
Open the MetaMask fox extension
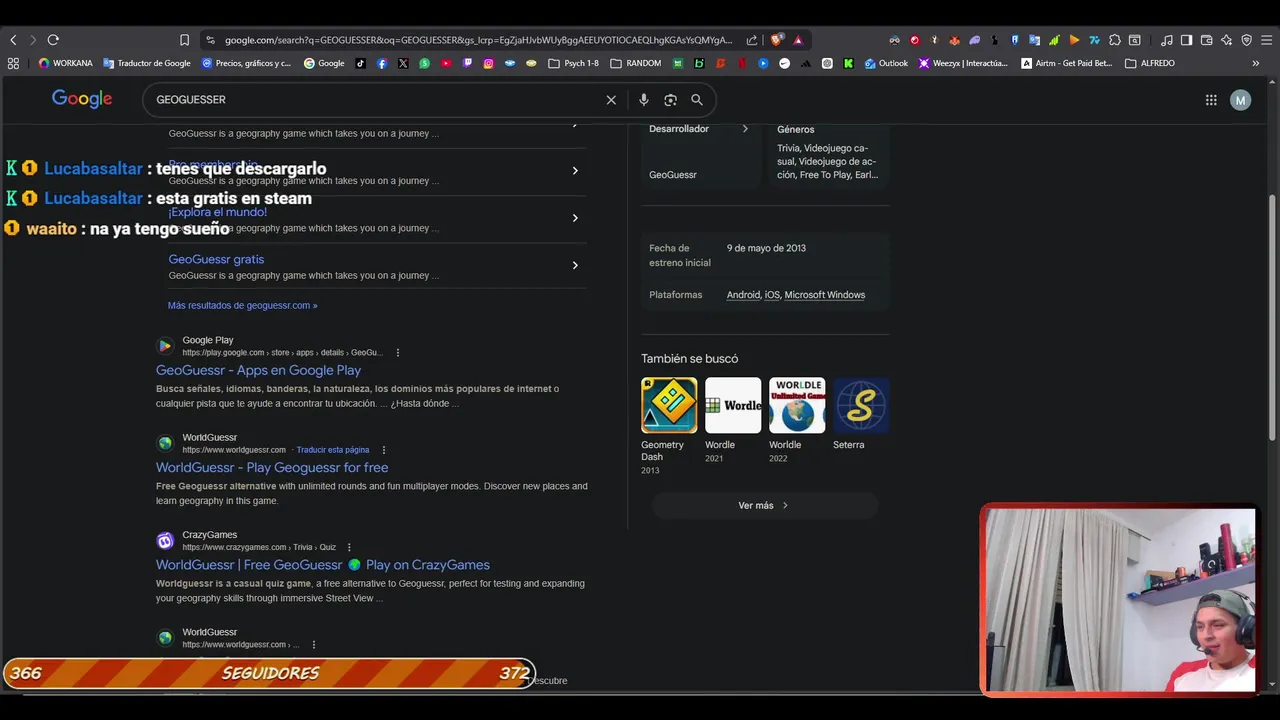click(954, 40)
